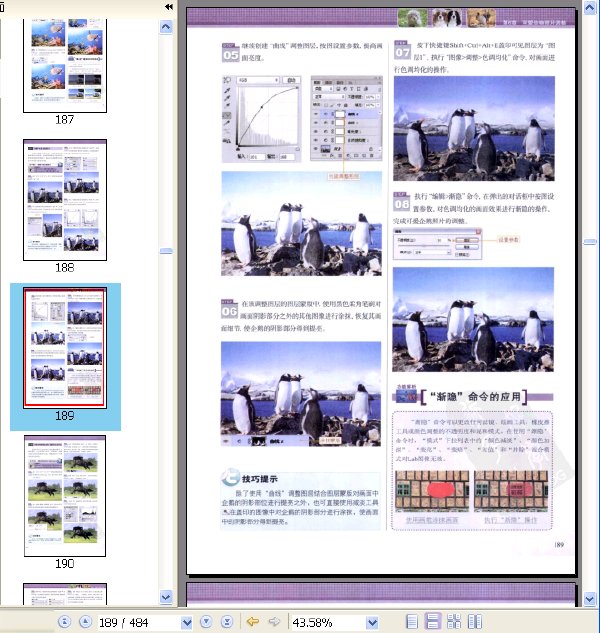Go to the next page
This screenshot has height=633, width=600.
(x=206, y=622)
